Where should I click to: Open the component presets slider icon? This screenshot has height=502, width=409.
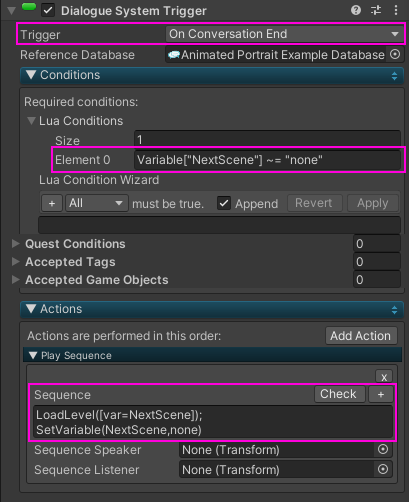coord(376,10)
